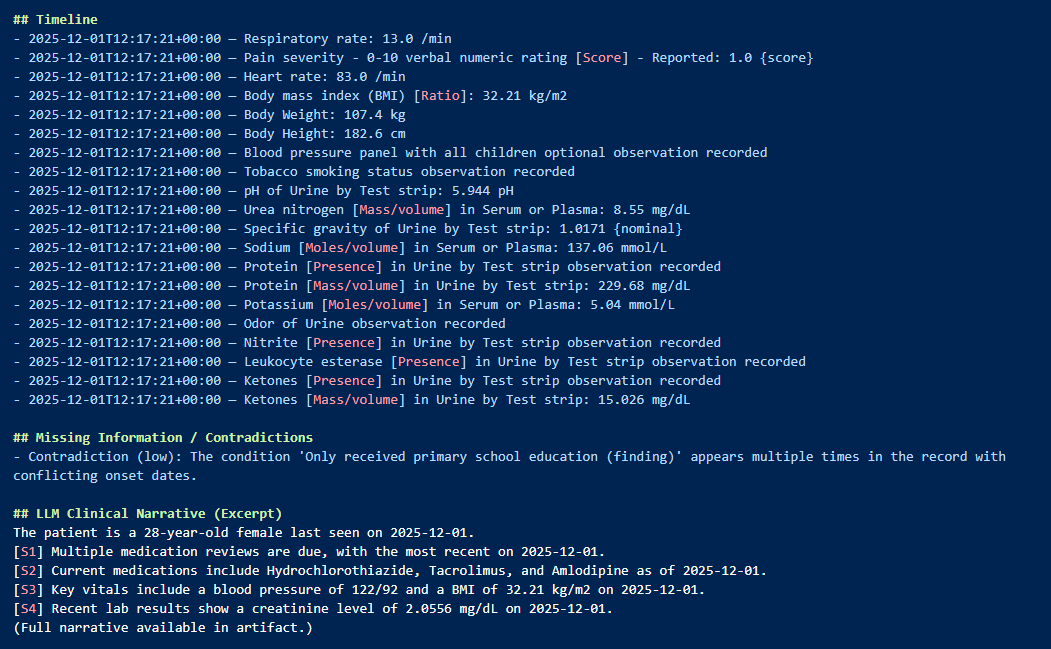Click the Missing Information / Contradictions heading
Screen dimensions: 1051x649
[x=163, y=437]
